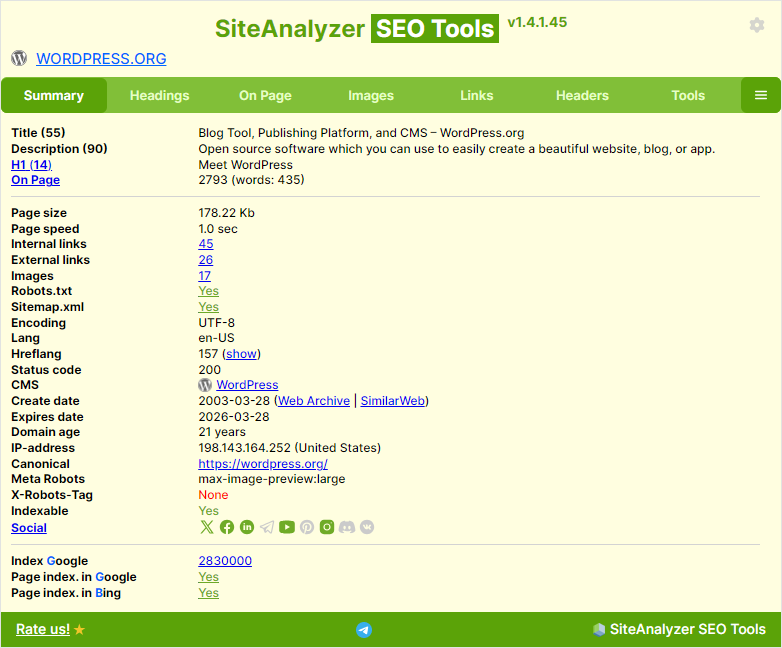Image resolution: width=782 pixels, height=648 pixels.
Task: Click the On Page value 2793 (words: 435)
Action: coord(251,180)
